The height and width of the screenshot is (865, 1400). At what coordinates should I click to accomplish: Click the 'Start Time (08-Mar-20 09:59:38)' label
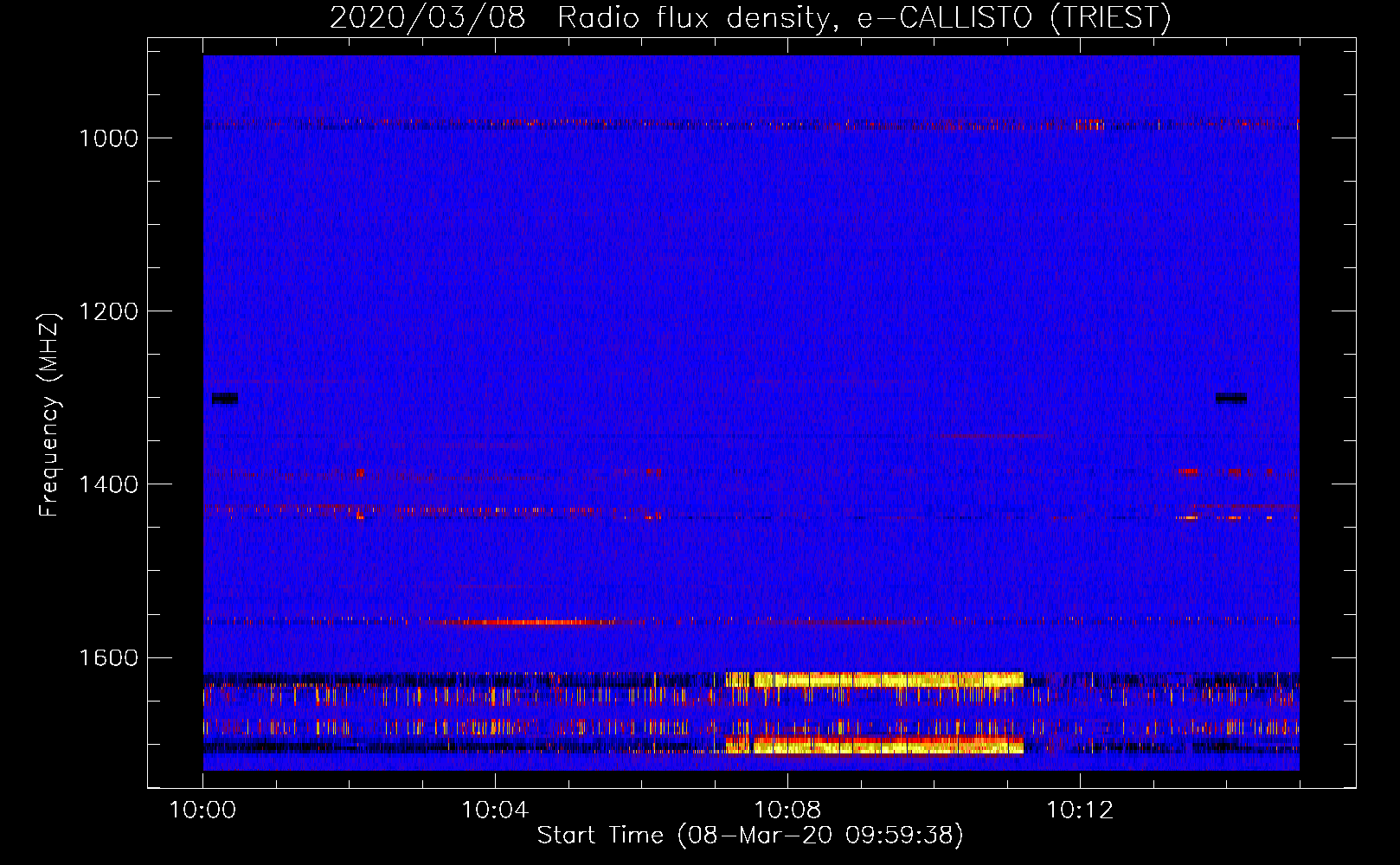point(750,836)
